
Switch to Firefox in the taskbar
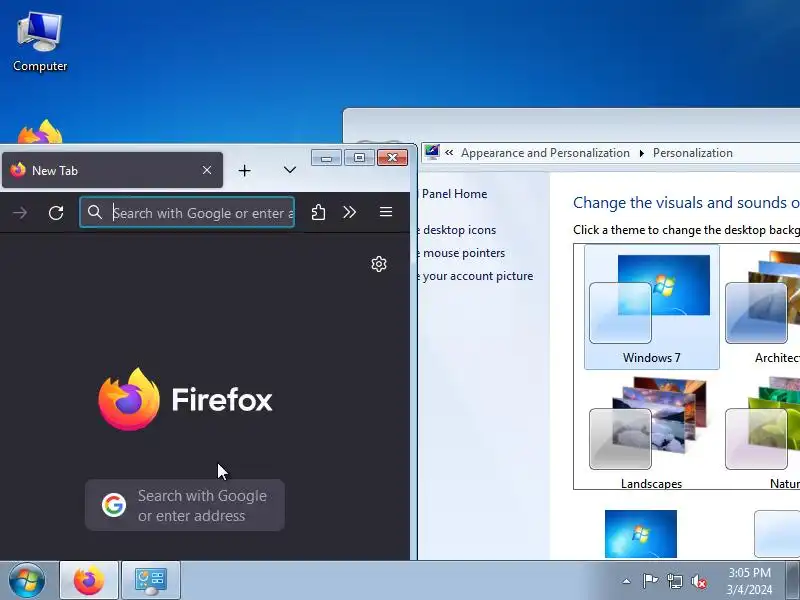click(x=89, y=581)
